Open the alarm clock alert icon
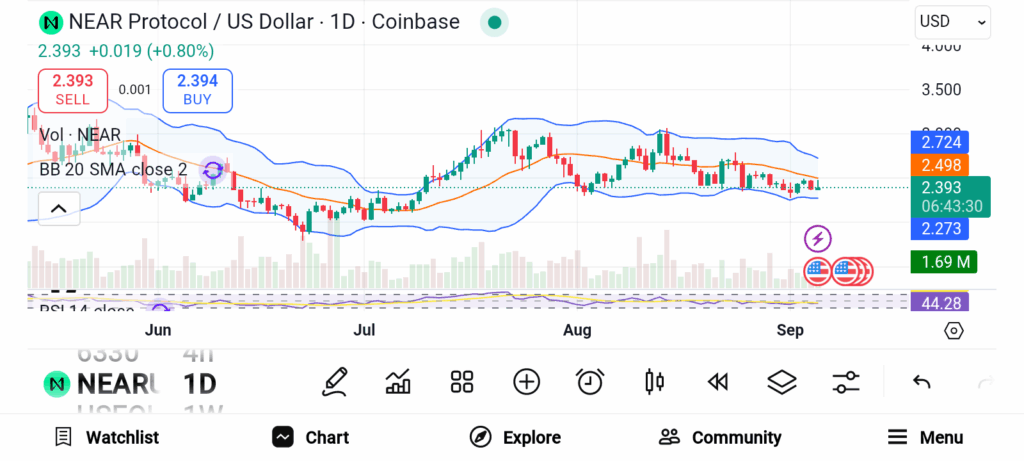Screen dimensions: 1024x461 [x=590, y=382]
